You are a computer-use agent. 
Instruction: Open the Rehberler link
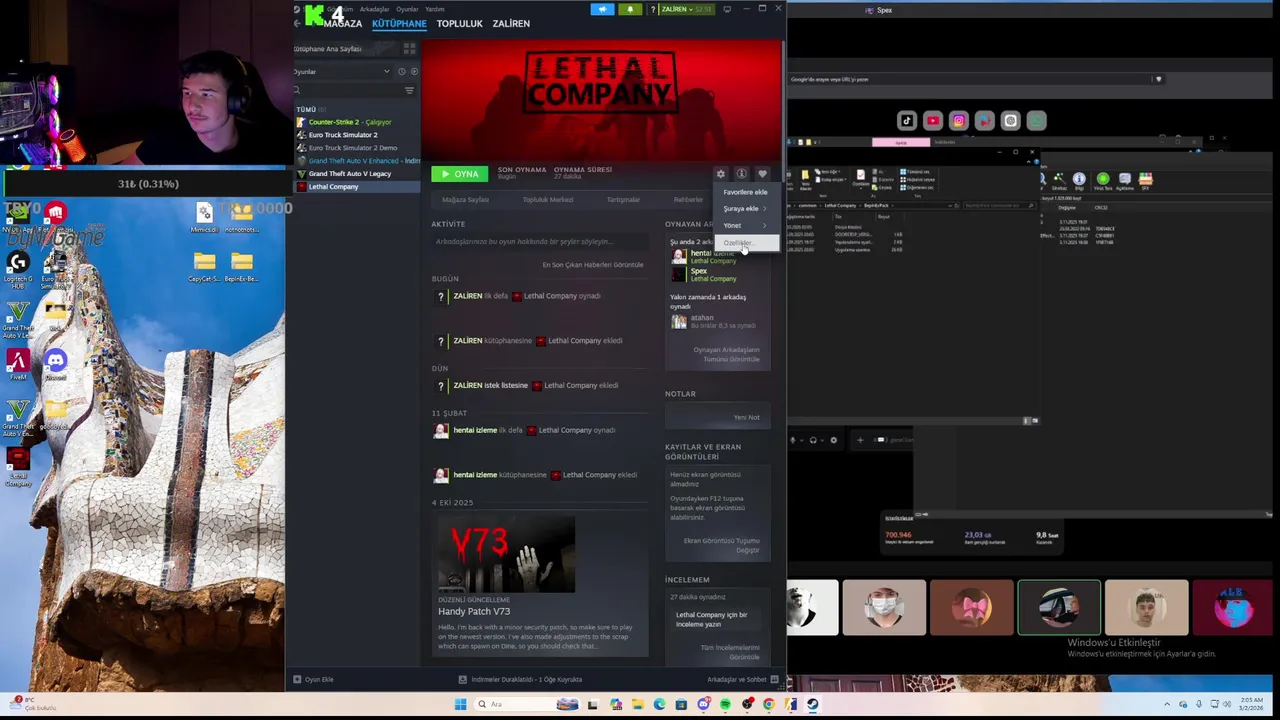point(688,199)
